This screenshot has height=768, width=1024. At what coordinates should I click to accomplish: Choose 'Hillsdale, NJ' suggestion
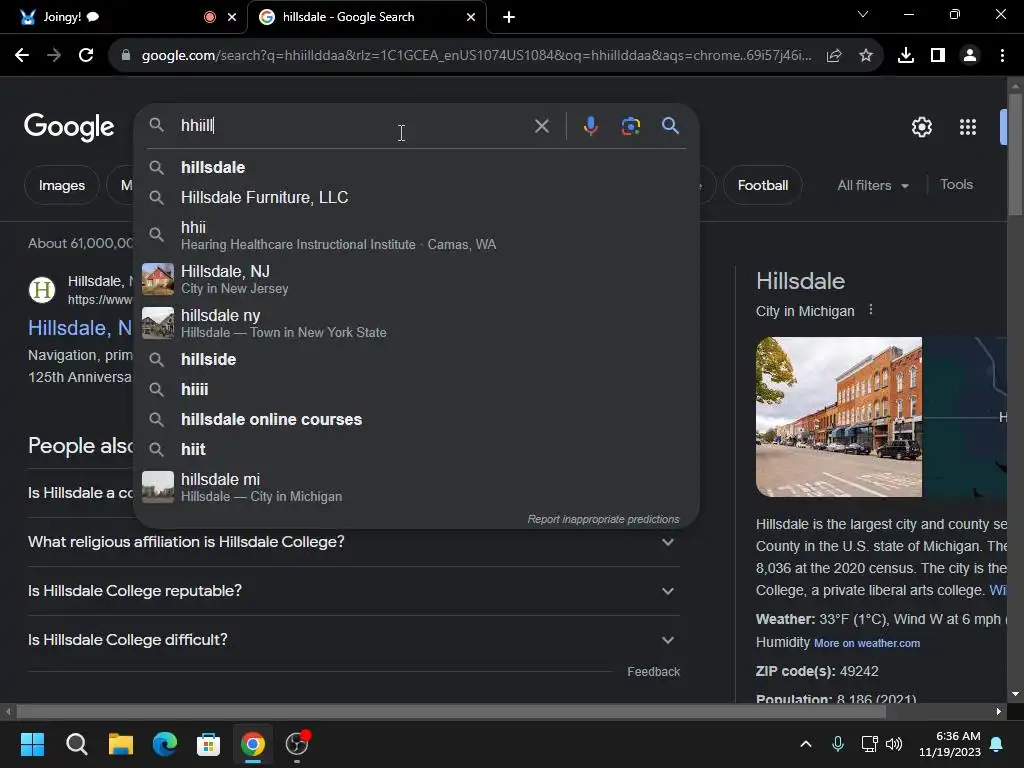click(x=417, y=280)
